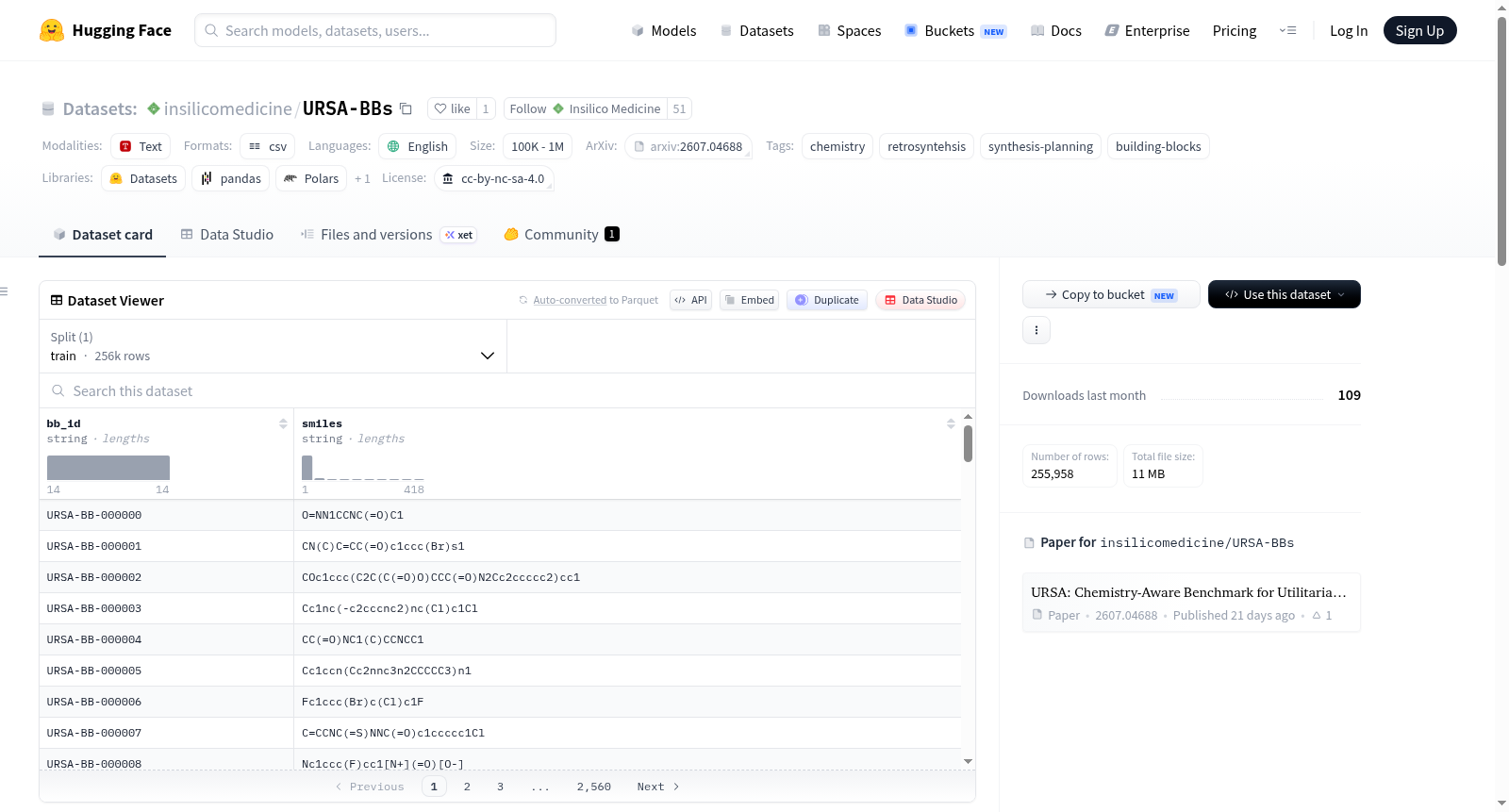Copy dataset name with the copy icon
Image resolution: width=1509 pixels, height=812 pixels.
(406, 108)
